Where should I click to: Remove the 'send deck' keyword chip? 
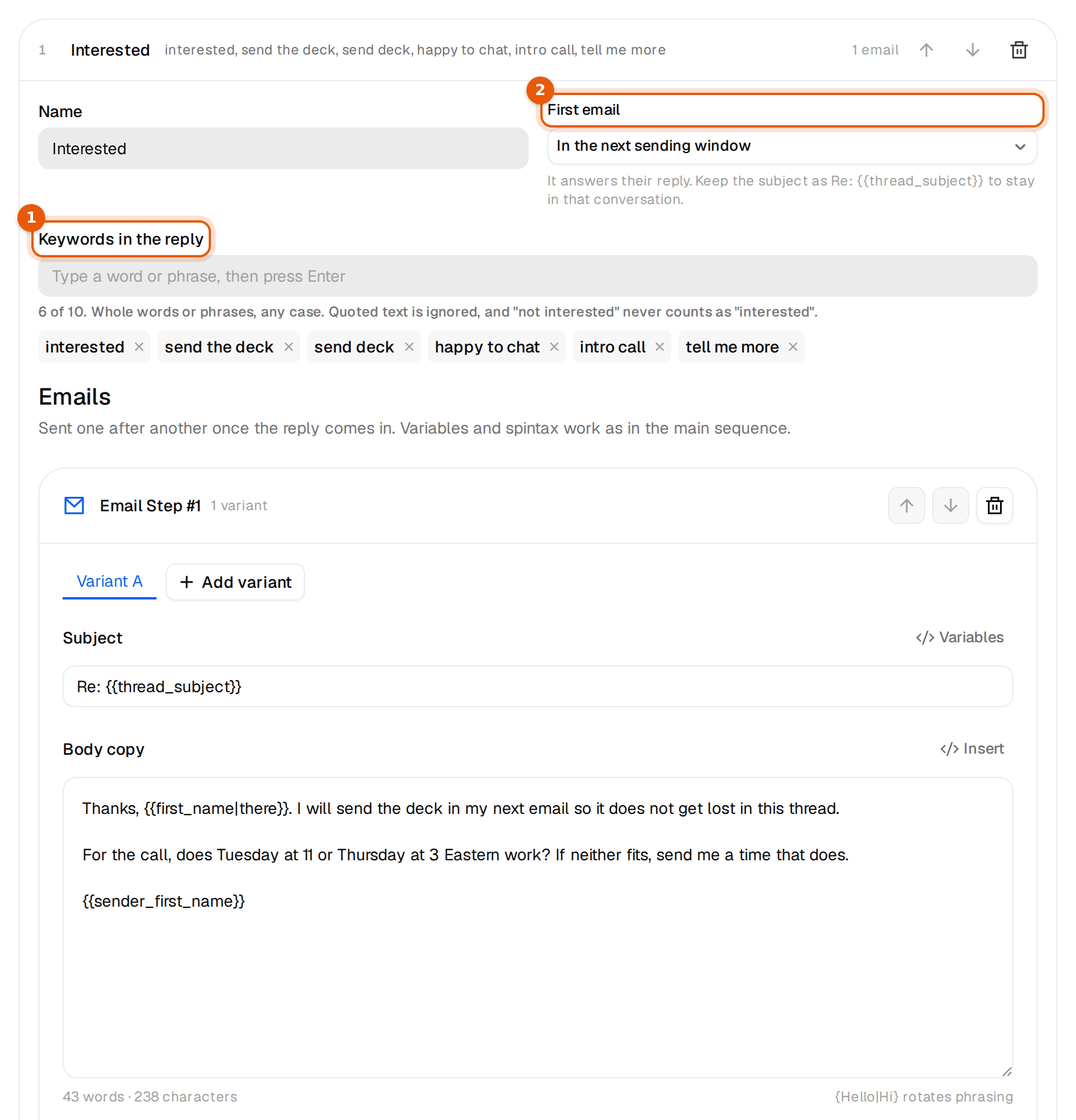(409, 347)
